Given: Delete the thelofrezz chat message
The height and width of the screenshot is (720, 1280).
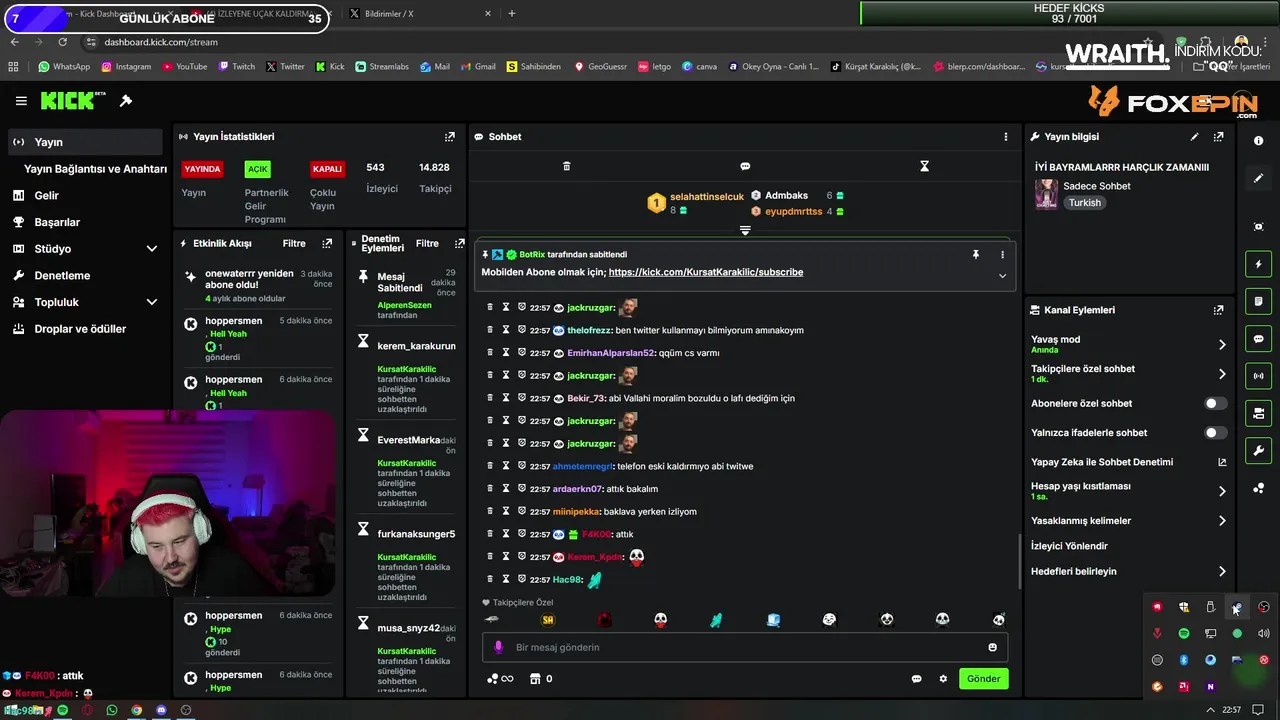Looking at the screenshot, I should [489, 330].
